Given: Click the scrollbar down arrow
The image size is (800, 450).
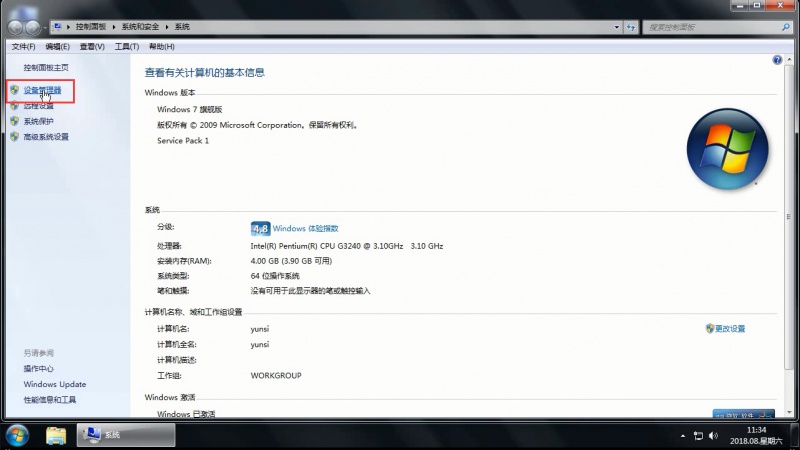Looking at the screenshot, I should point(789,412).
